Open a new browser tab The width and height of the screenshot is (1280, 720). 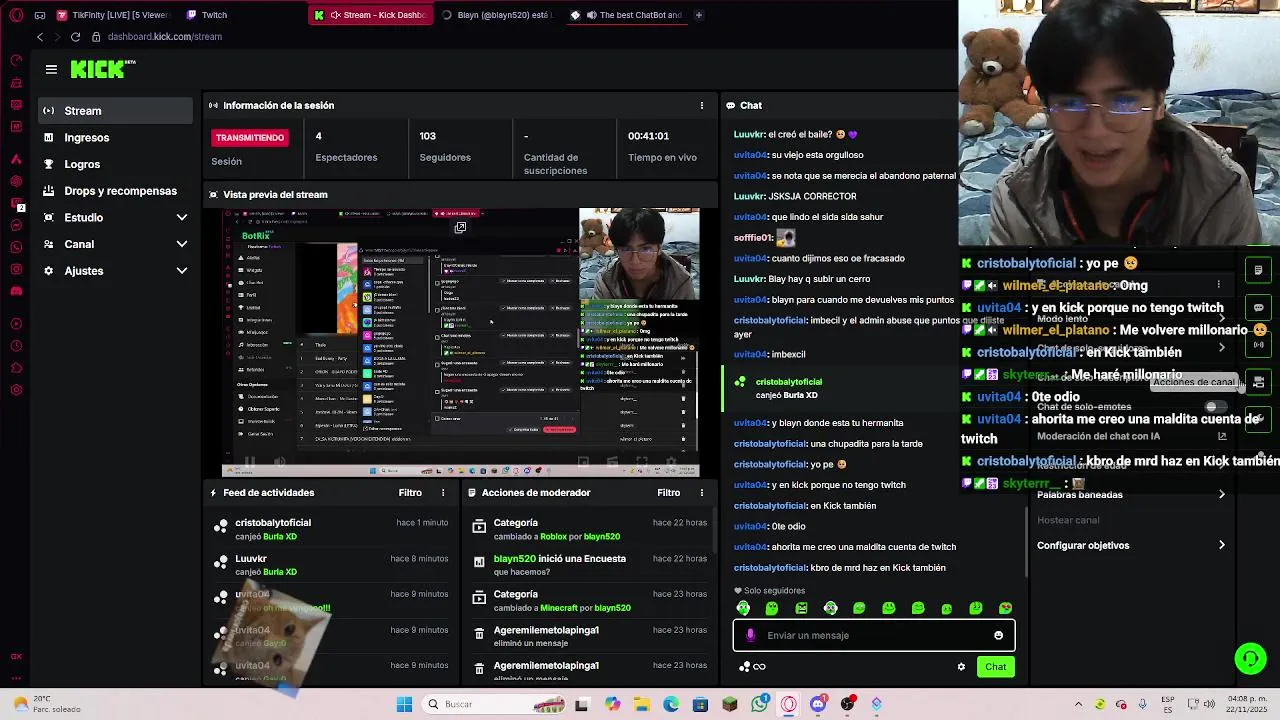(x=698, y=15)
